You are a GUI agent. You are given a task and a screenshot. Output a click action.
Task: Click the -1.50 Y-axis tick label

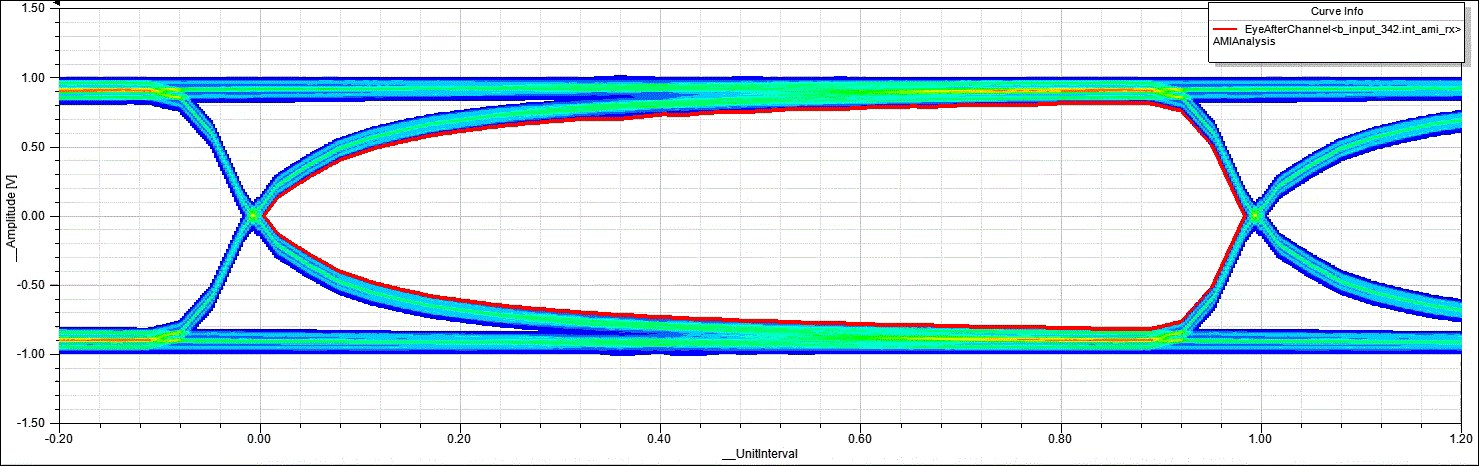click(x=33, y=422)
